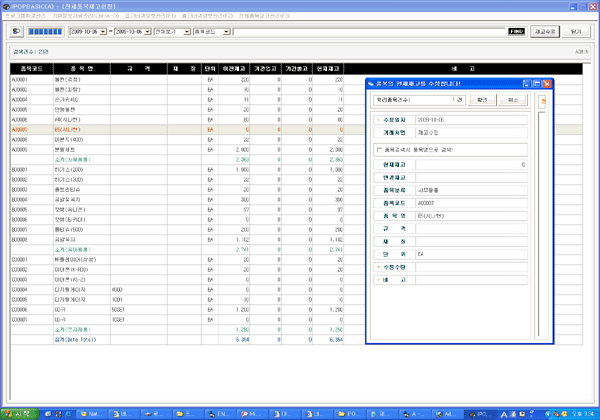Switch to the 'Nat...' taskbar window

pos(92,414)
